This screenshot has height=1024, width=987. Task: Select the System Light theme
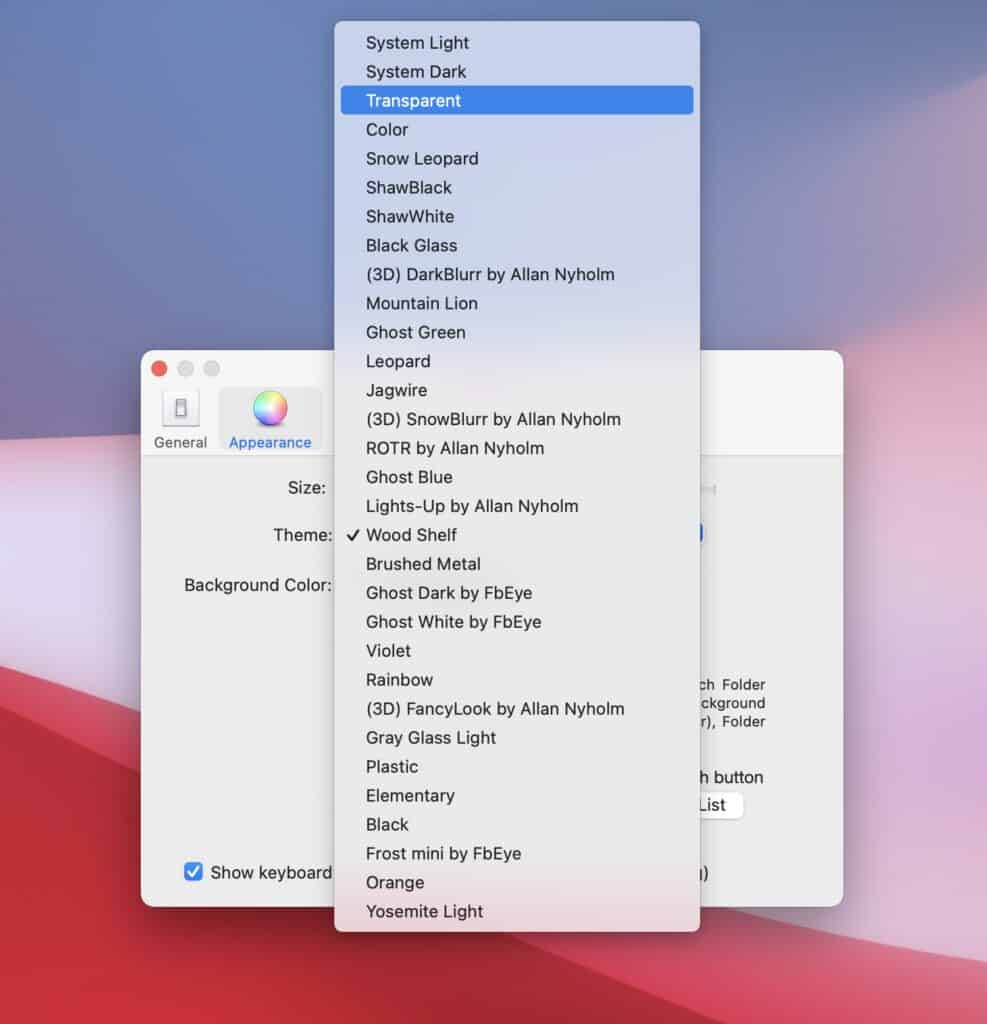417,43
